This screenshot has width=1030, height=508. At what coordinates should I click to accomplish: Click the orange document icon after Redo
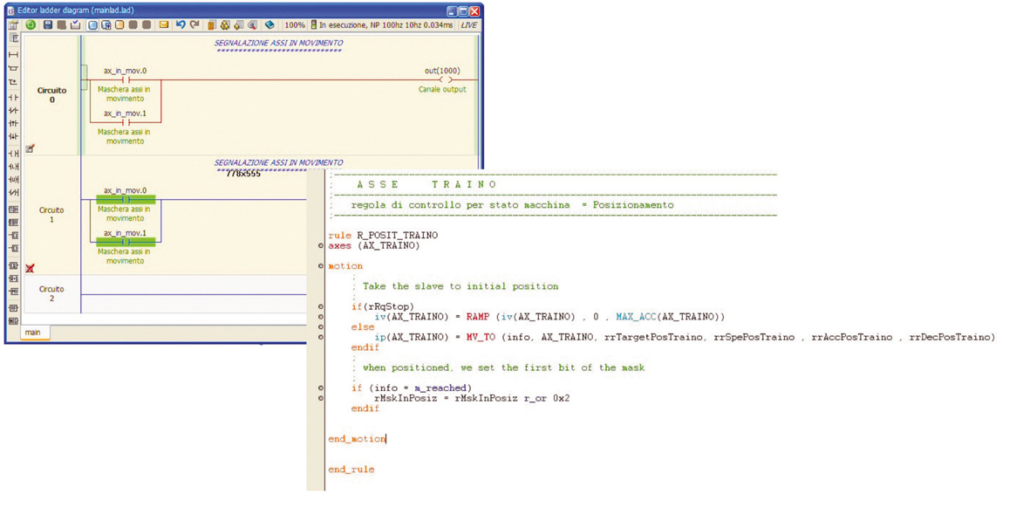212,25
